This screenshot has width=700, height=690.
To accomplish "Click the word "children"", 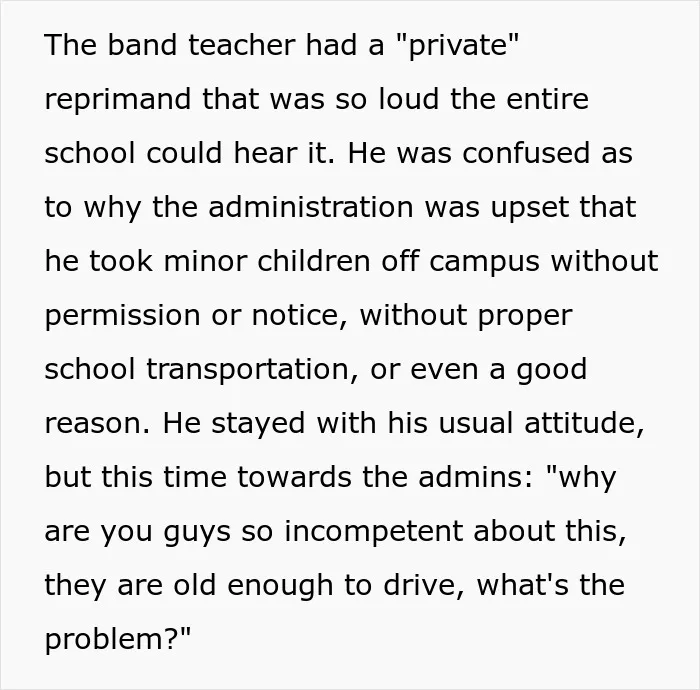I will 313,261.
